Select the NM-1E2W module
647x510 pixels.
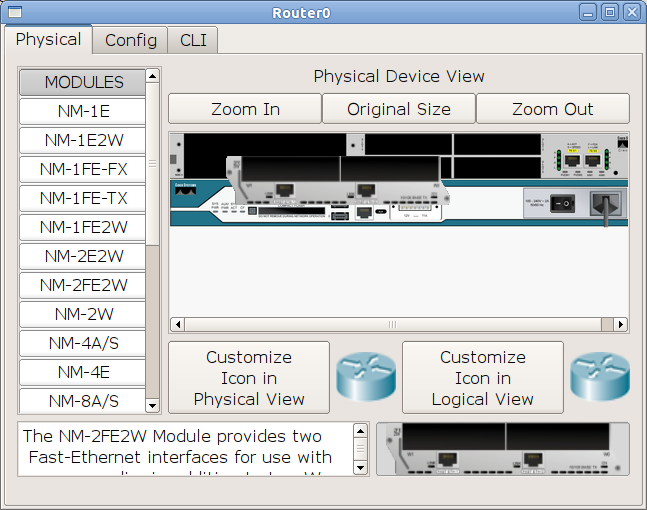coord(83,140)
